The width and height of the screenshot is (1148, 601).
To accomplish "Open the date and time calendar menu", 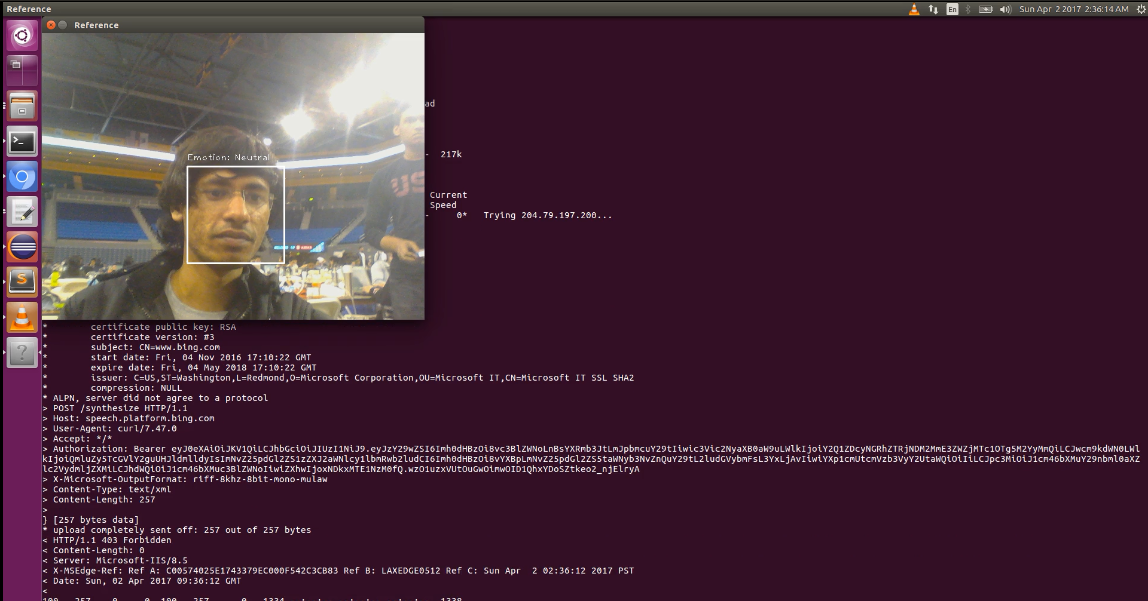I will [1073, 9].
